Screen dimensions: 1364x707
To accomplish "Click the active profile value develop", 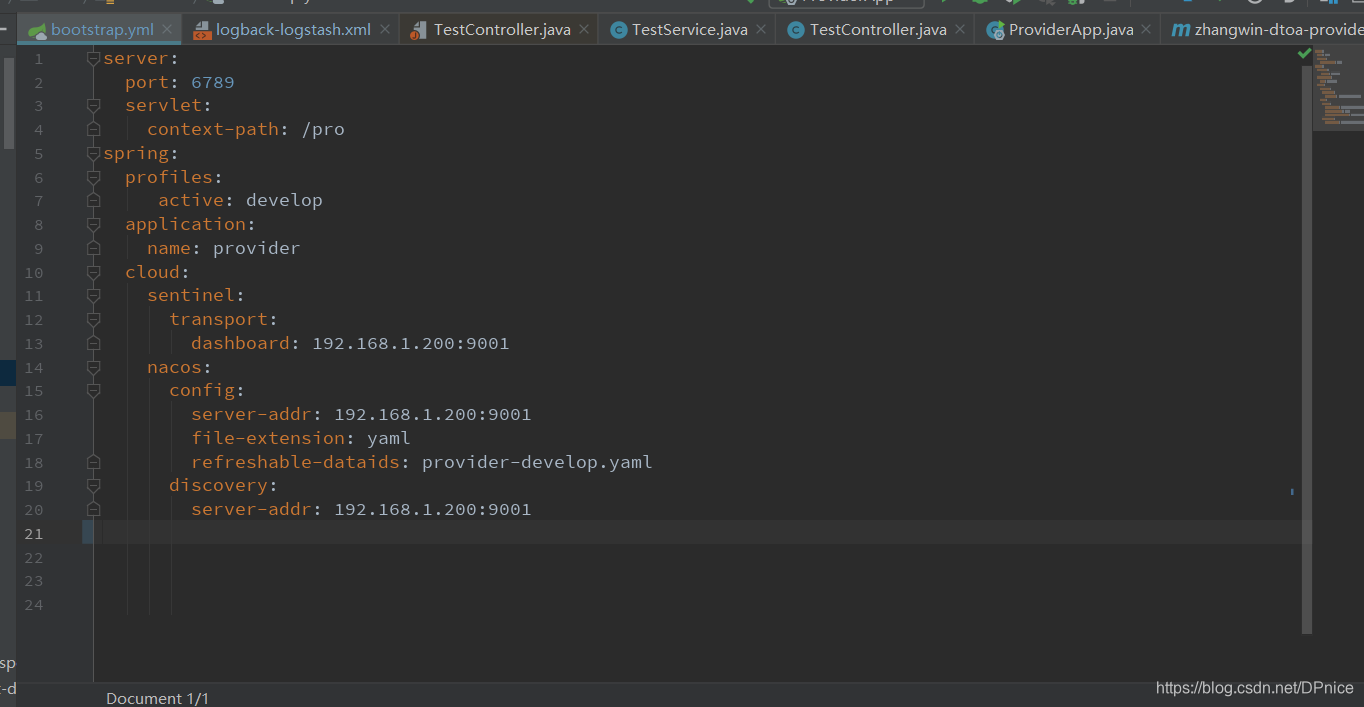I will coord(284,200).
